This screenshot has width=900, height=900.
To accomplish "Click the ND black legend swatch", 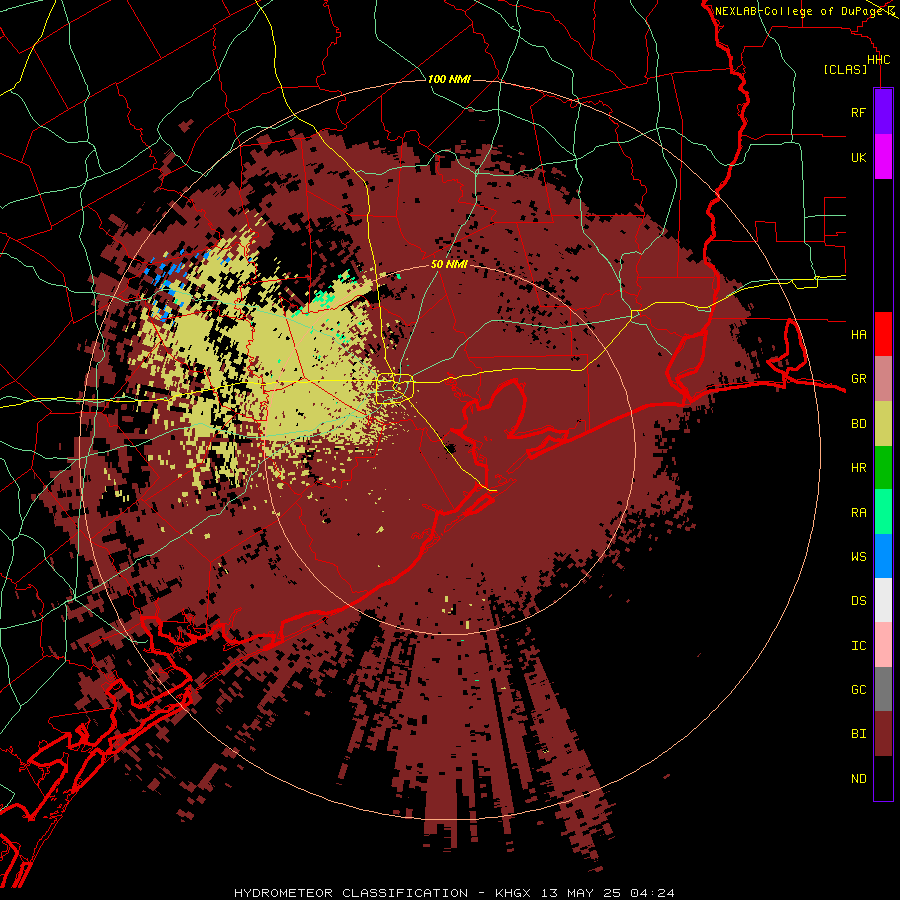I will pyautogui.click(x=883, y=778).
